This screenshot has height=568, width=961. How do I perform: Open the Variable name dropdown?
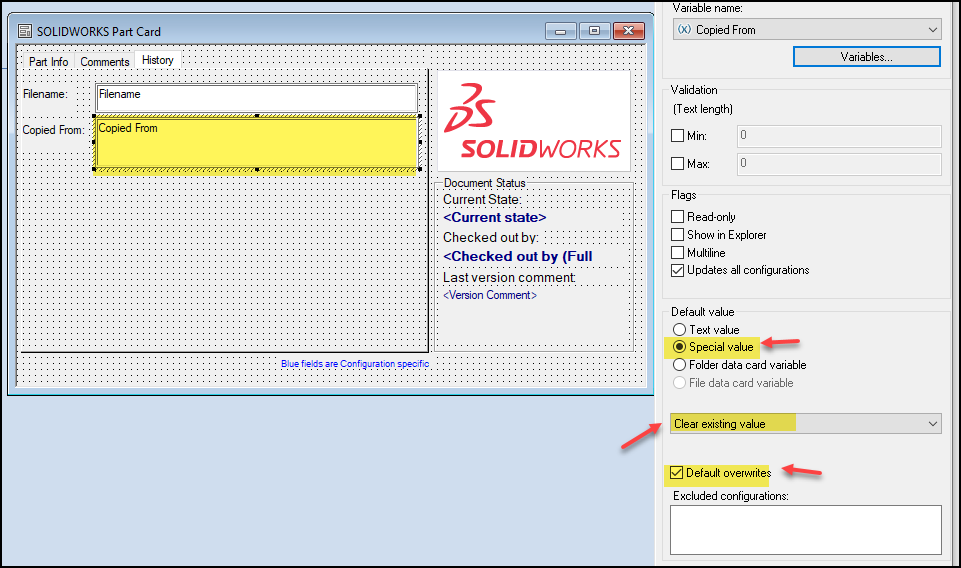pyautogui.click(x=806, y=30)
